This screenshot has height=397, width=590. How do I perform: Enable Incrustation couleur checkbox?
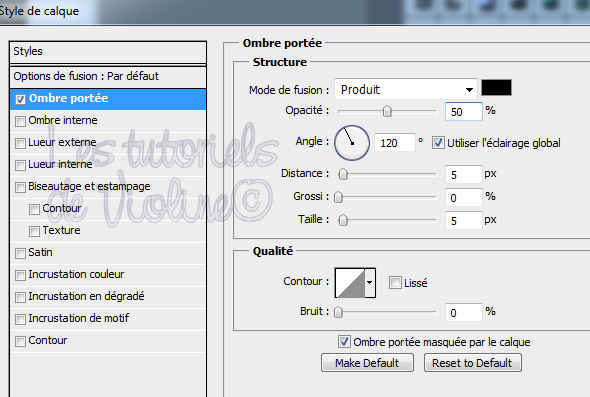[20, 275]
